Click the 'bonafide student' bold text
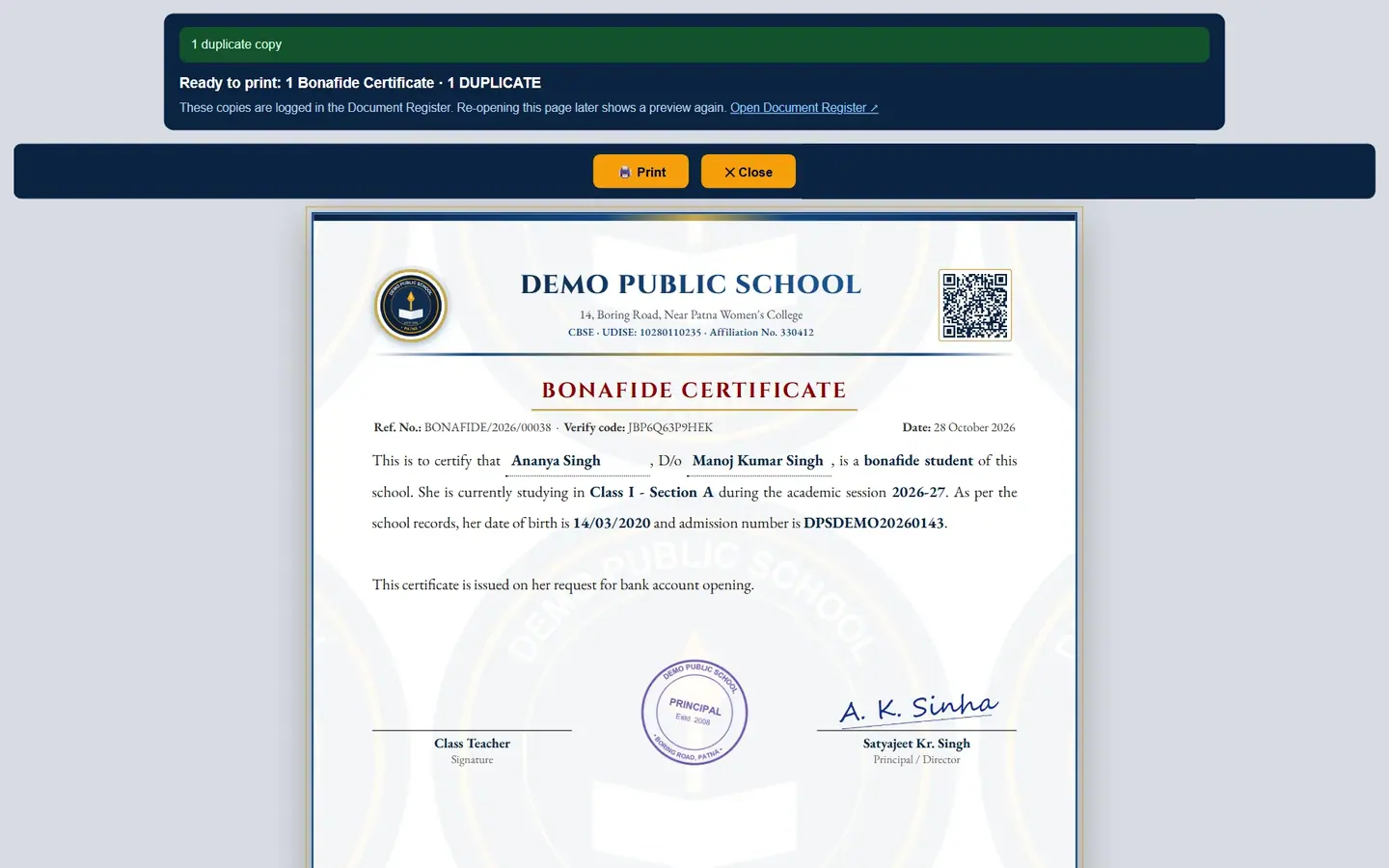This screenshot has width=1389, height=868. [x=918, y=461]
